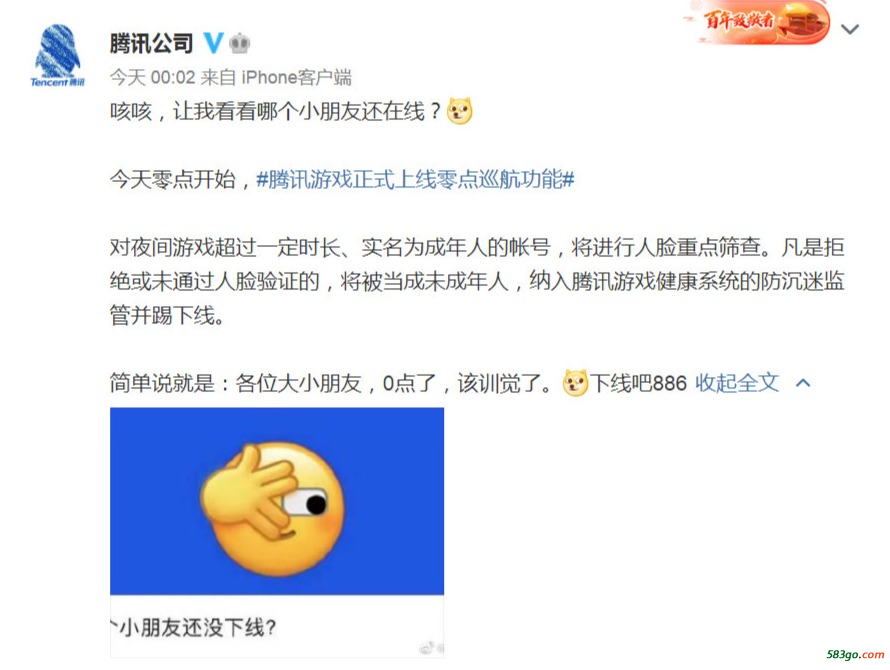Open the 腾讯公司 profile name
The height and width of the screenshot is (670, 890).
[x=152, y=43]
